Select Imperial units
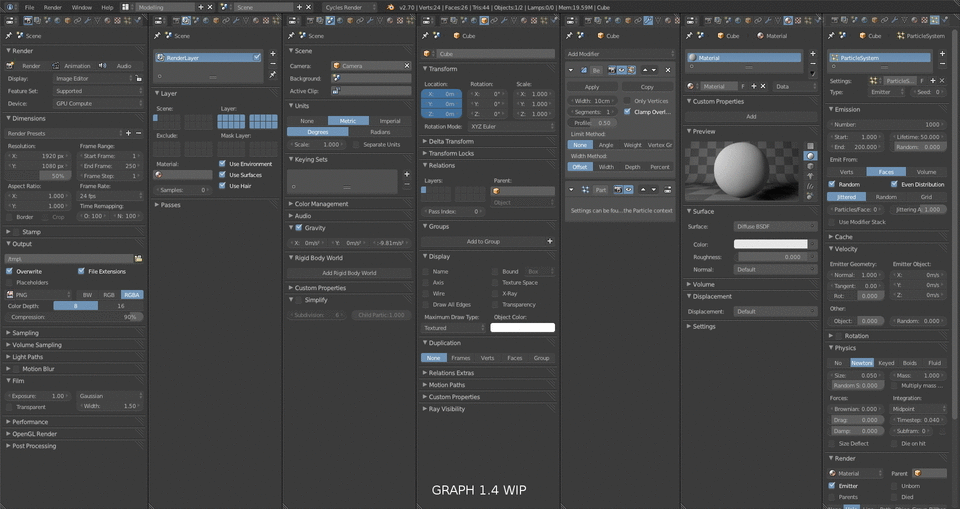Screen dimensions: 960x509 click(390, 121)
